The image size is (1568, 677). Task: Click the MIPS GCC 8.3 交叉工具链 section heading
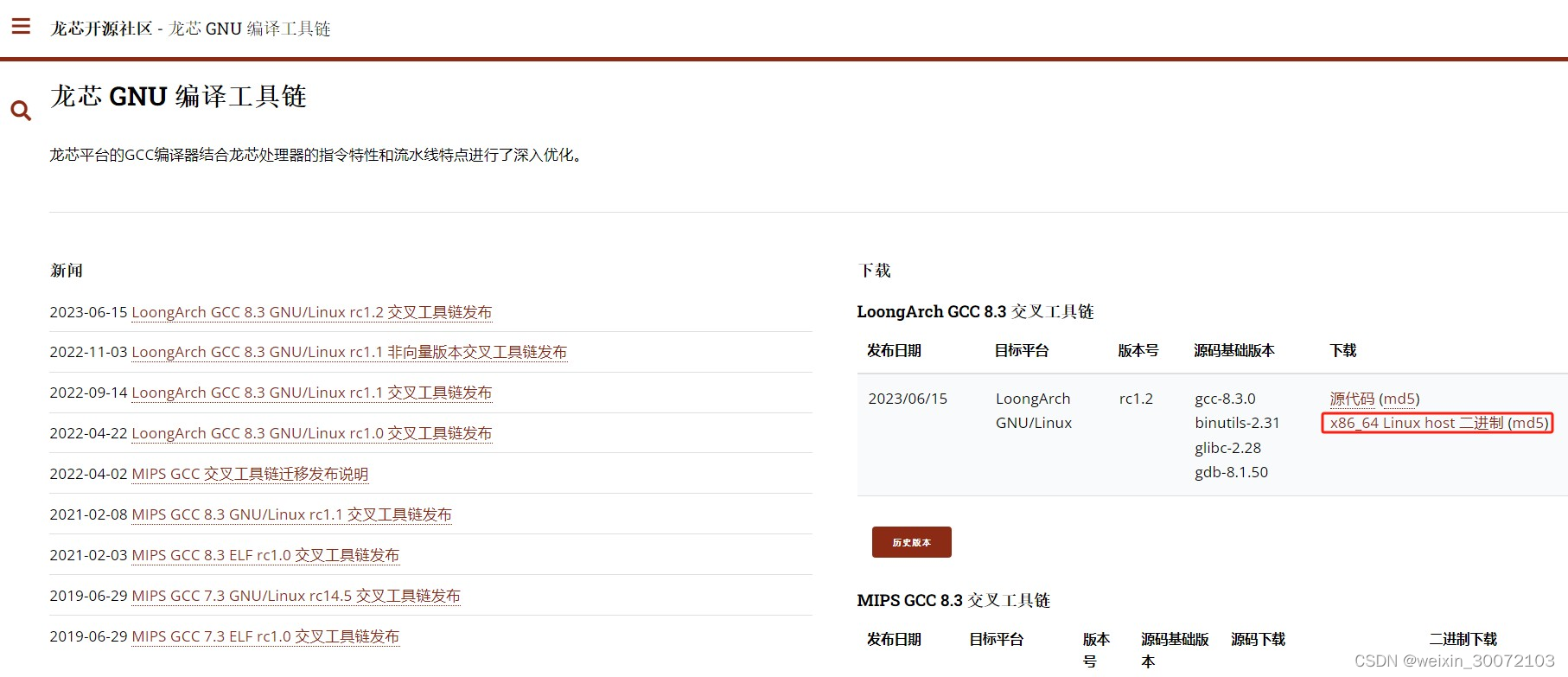(953, 600)
